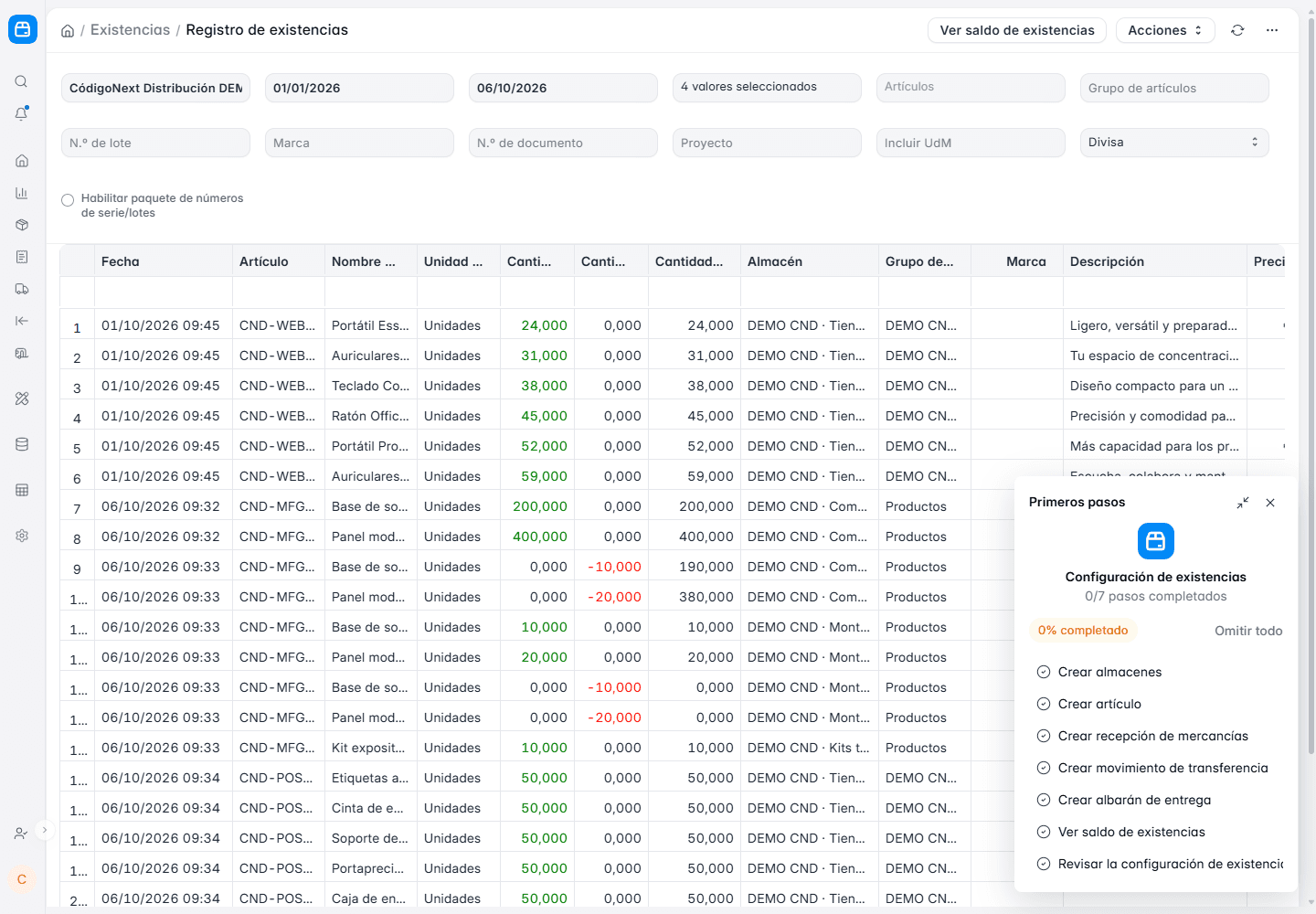Open notifications bell in sidebar
Viewport: 1316px width, 914px height.
click(x=21, y=114)
